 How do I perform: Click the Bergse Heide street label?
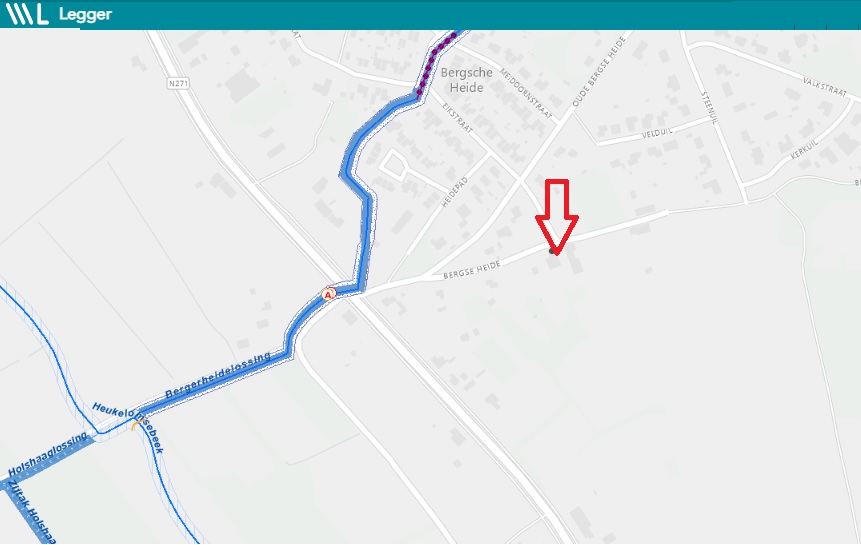[x=472, y=270]
